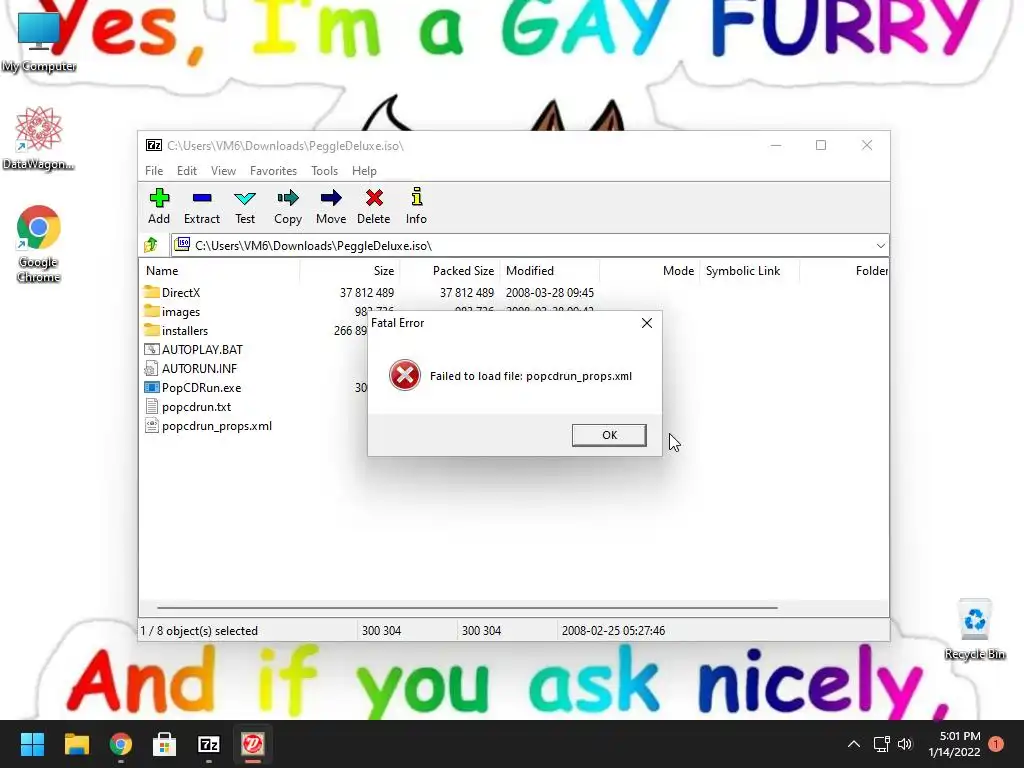Click the Add toolbar icon in 7-Zip
The height and width of the screenshot is (768, 1024).
pyautogui.click(x=159, y=206)
